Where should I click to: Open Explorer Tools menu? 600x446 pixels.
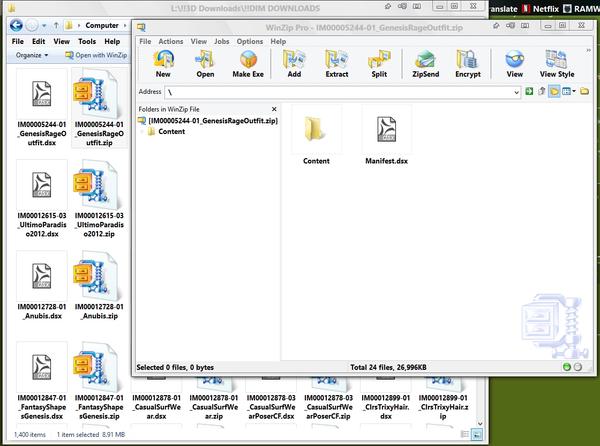point(87,41)
